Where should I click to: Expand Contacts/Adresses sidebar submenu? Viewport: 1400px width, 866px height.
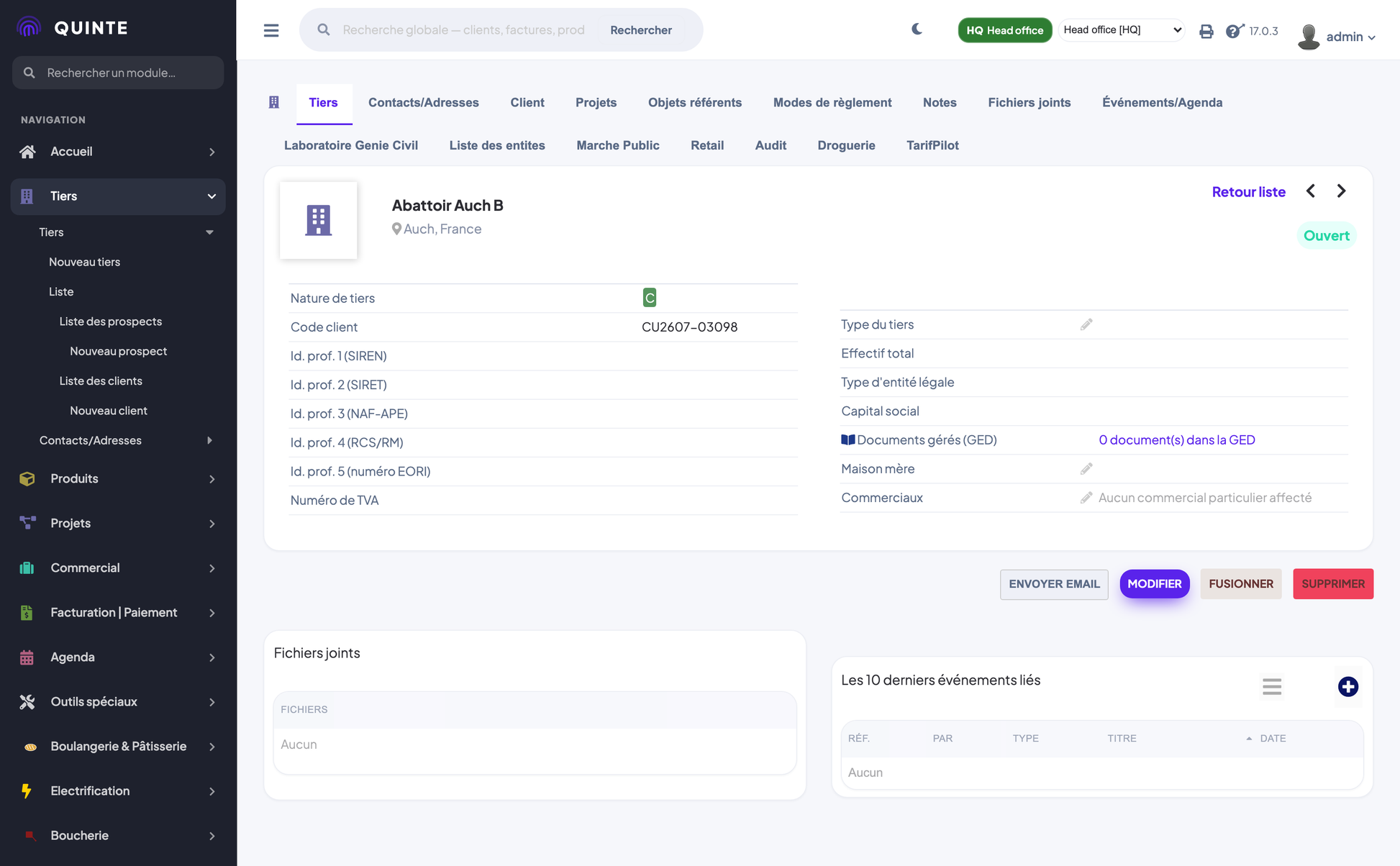pos(209,440)
